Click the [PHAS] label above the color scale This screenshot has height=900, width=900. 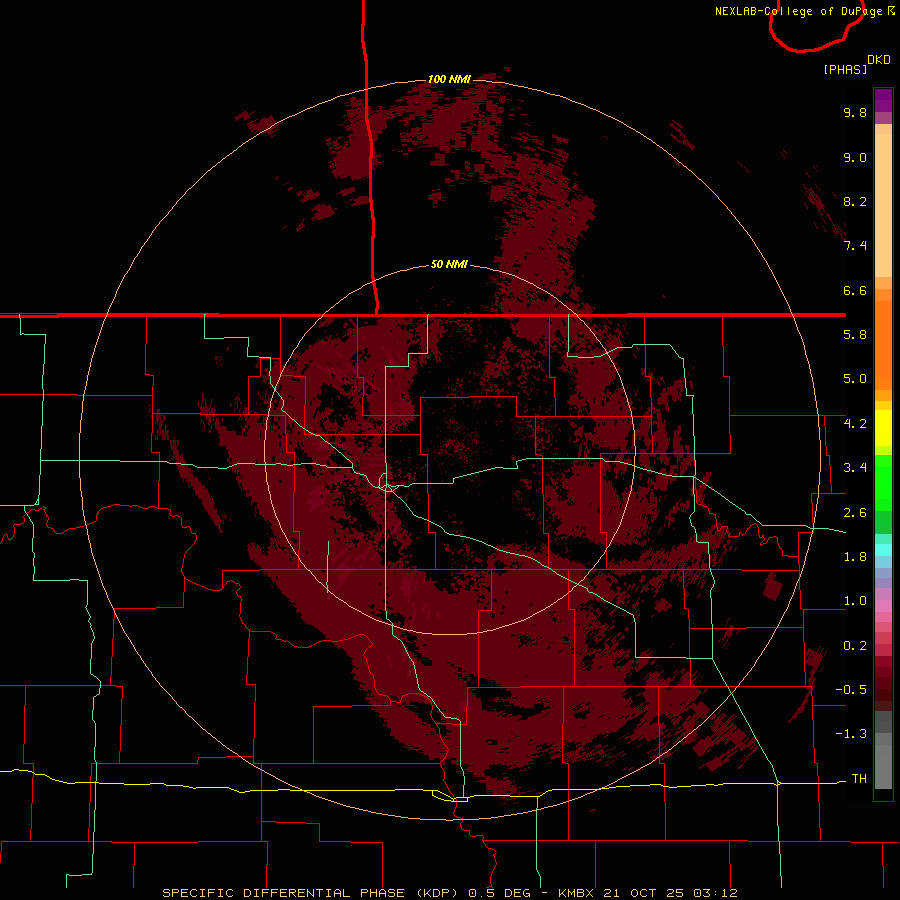pyautogui.click(x=845, y=69)
